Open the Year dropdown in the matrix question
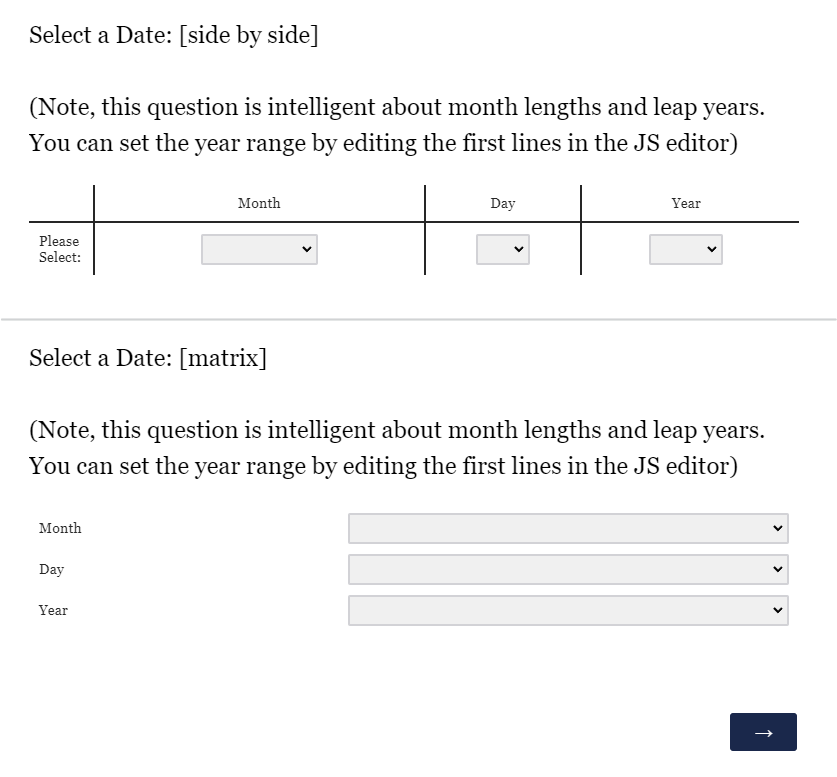The height and width of the screenshot is (777, 837). pyautogui.click(x=568, y=610)
